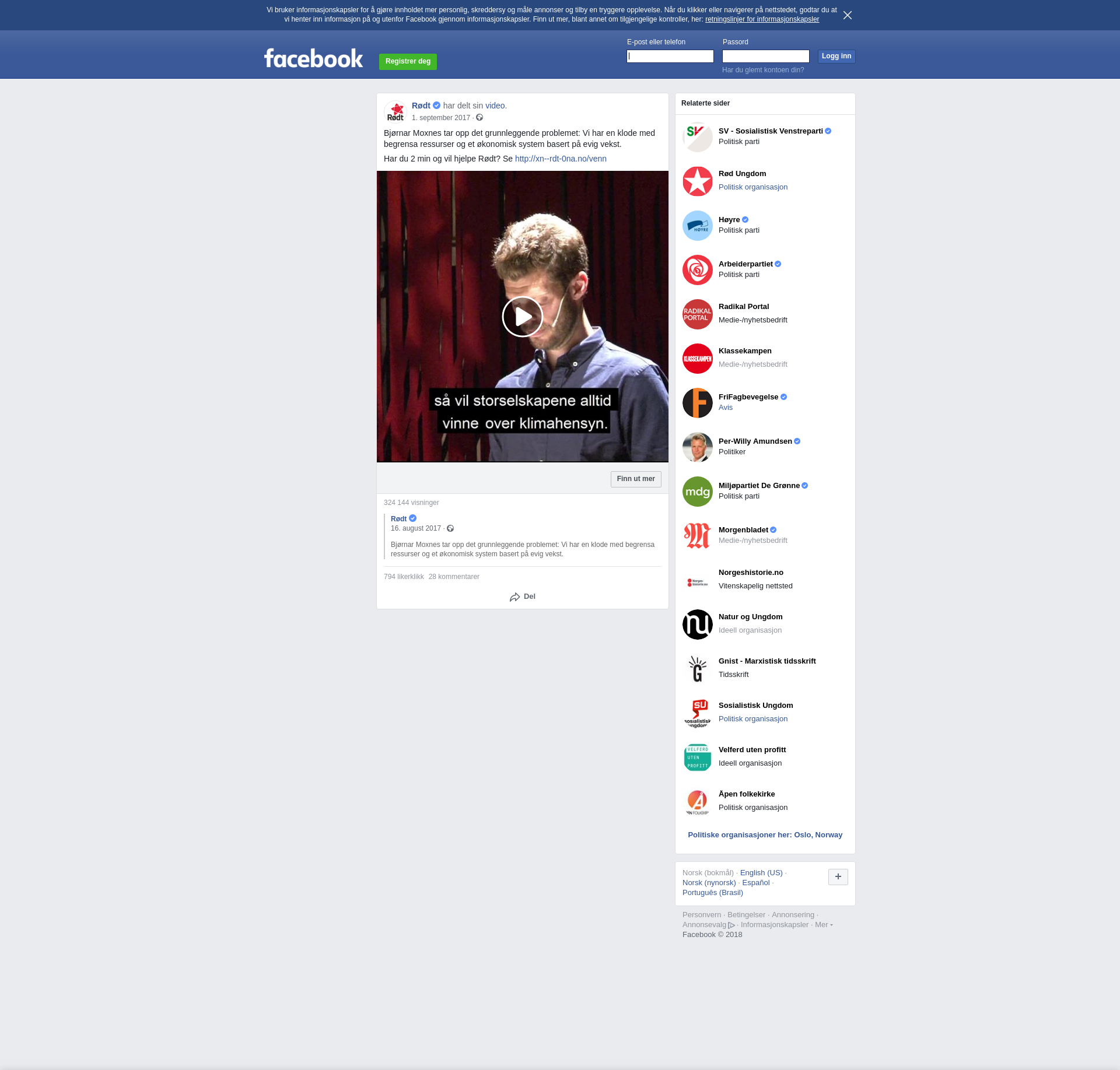Click the Natur og Ungdom logo

698,625
